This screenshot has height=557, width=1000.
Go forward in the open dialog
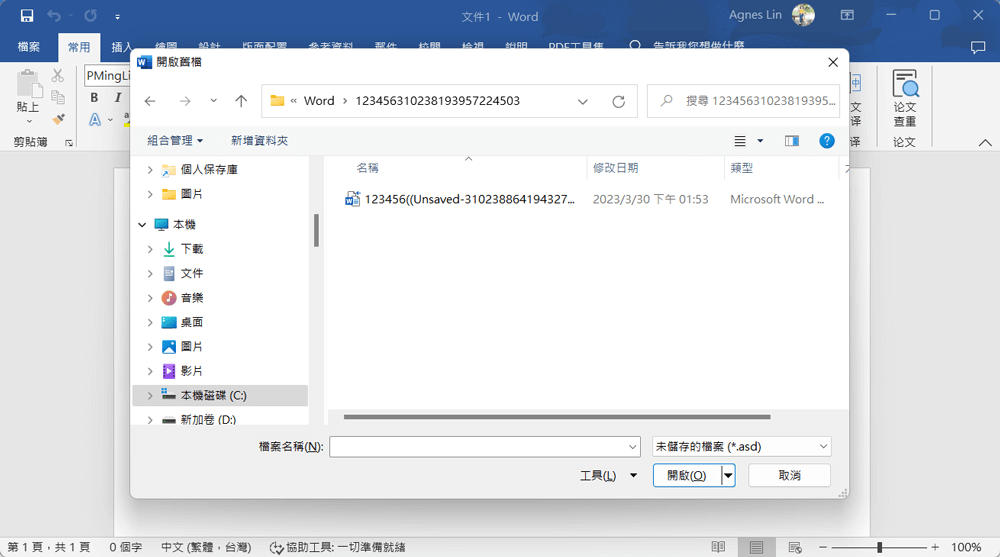tap(185, 101)
